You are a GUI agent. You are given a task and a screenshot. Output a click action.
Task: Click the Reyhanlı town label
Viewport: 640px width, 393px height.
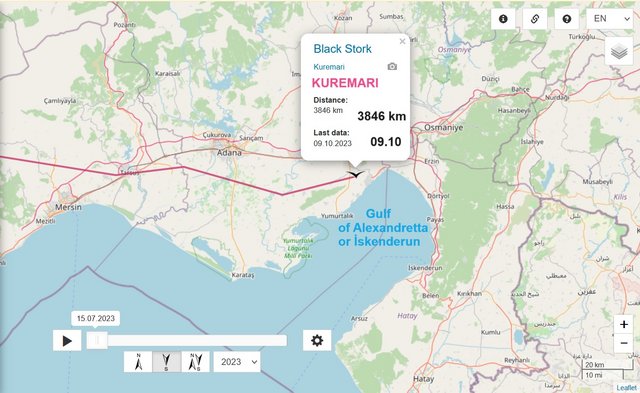(517, 360)
